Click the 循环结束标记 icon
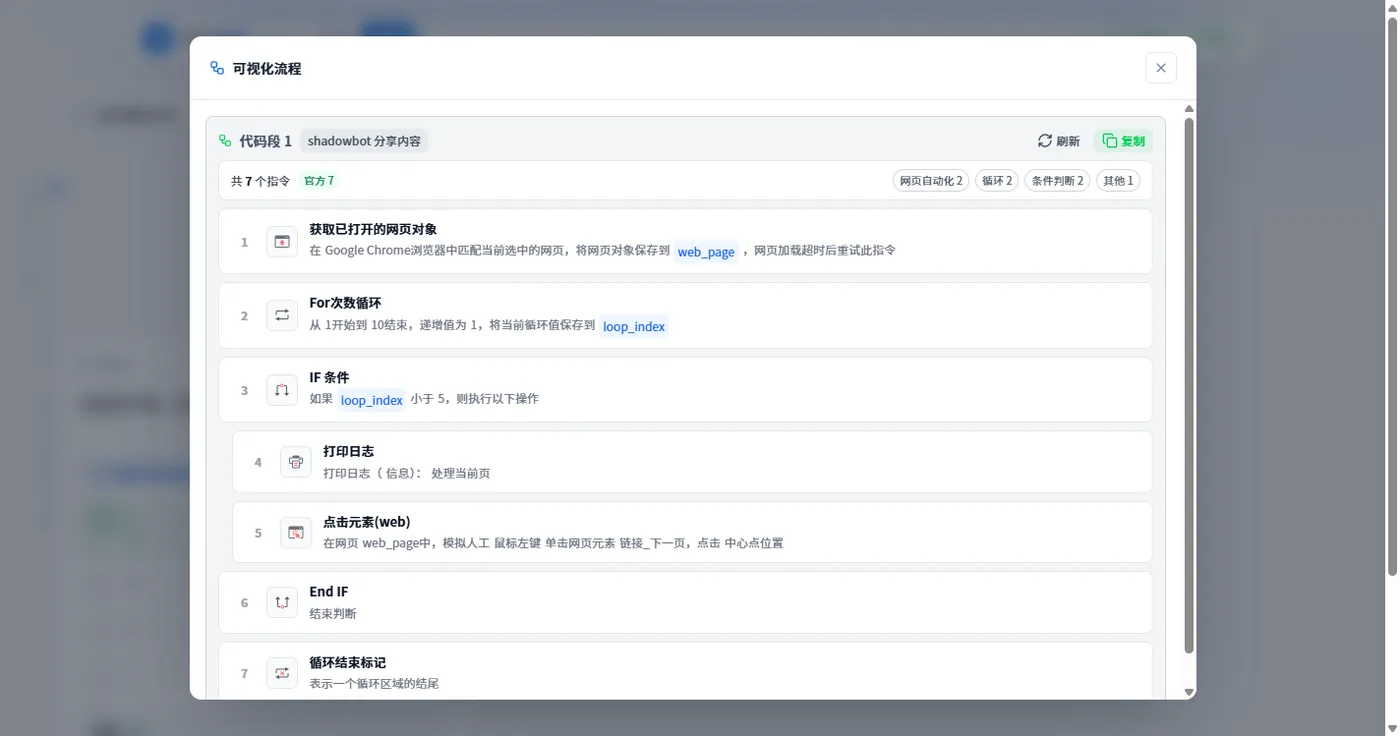Viewport: 1400px width, 736px height. (282, 673)
